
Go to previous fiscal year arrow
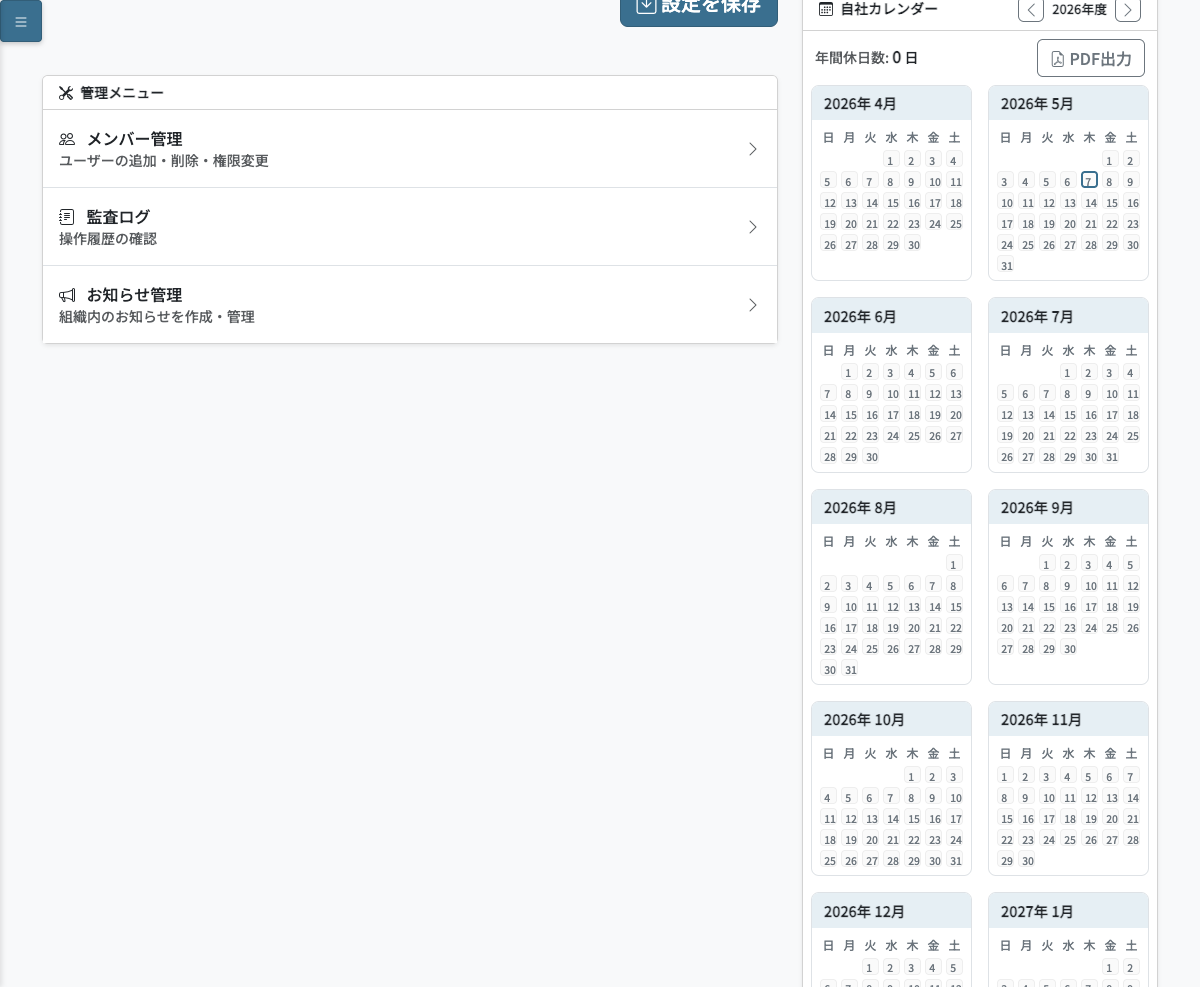1031,9
